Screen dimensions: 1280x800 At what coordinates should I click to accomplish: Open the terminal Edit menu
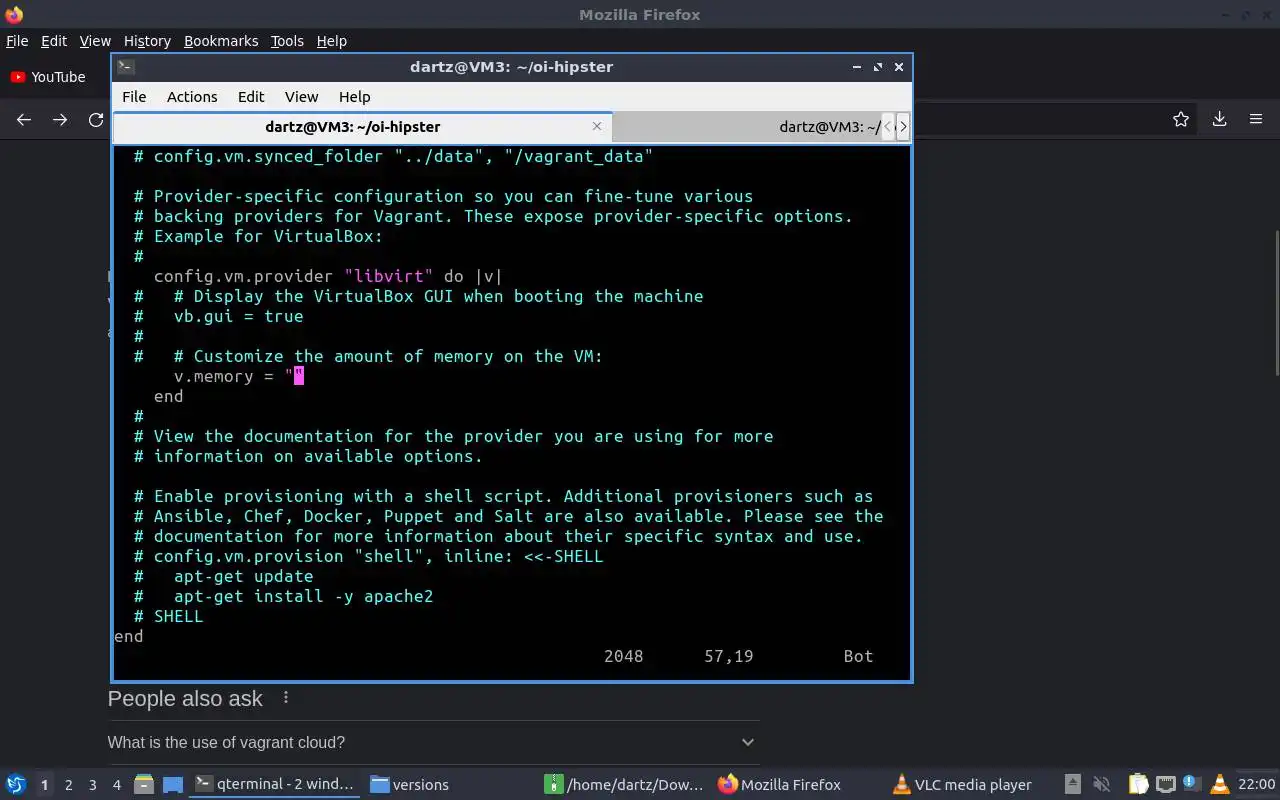pyautogui.click(x=251, y=97)
